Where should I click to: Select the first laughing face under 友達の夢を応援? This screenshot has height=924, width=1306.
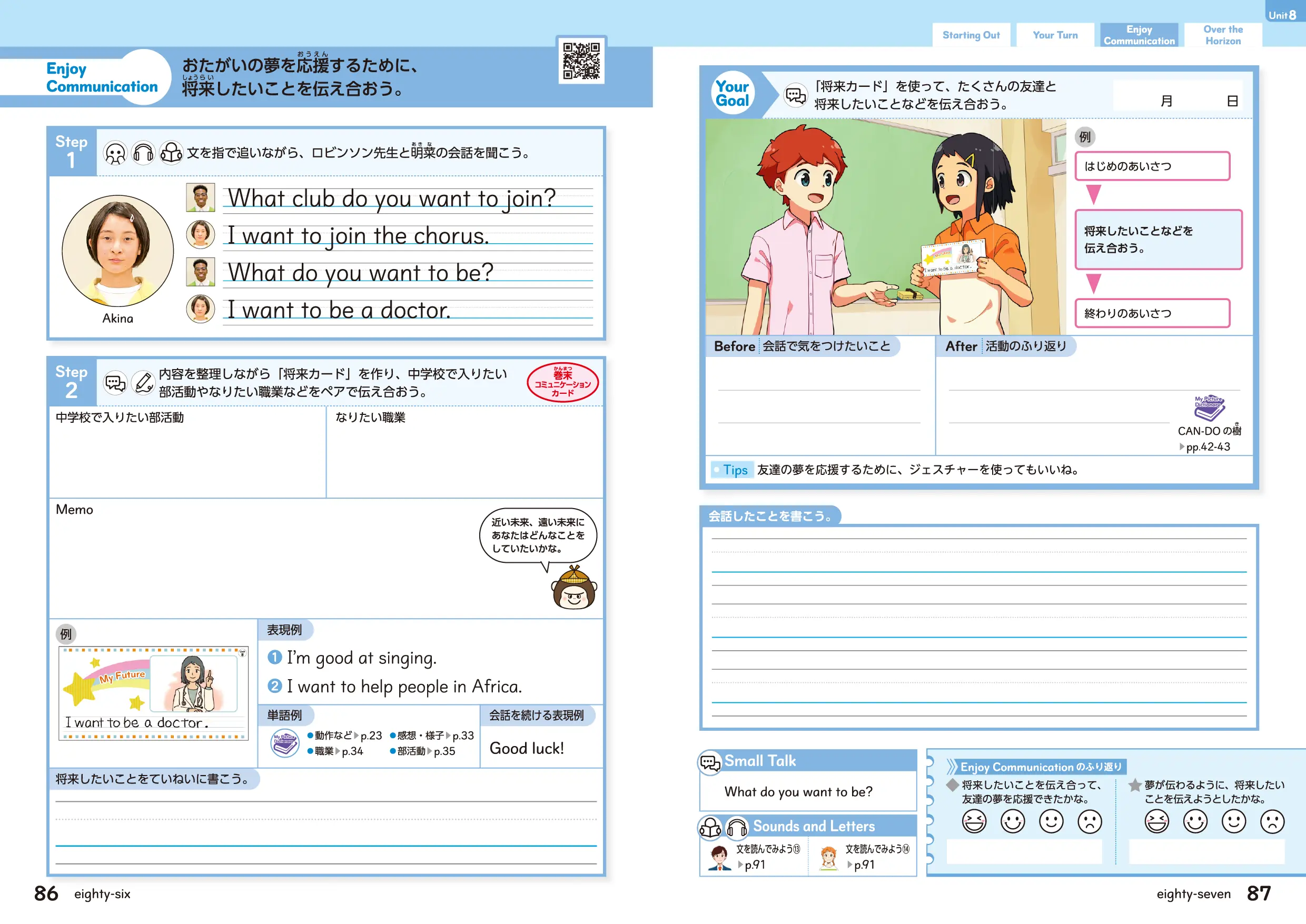click(974, 821)
